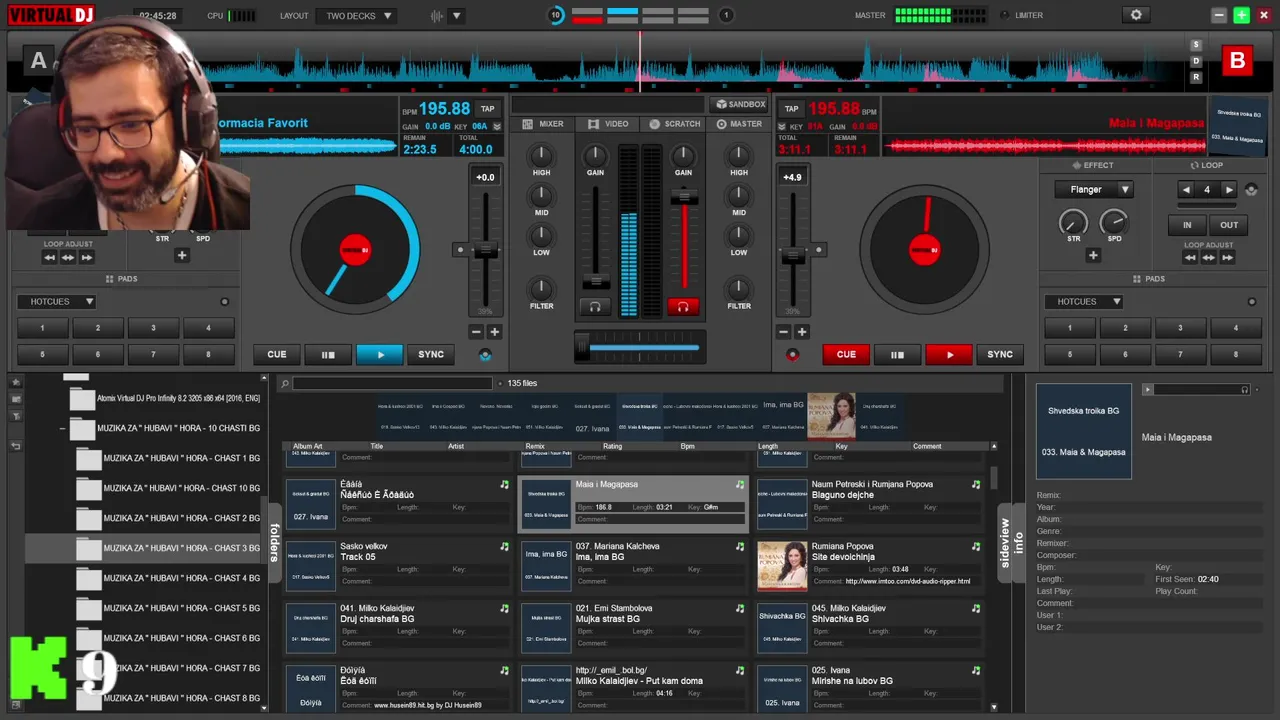Click the blue play button on deck A

pyautogui.click(x=380, y=354)
